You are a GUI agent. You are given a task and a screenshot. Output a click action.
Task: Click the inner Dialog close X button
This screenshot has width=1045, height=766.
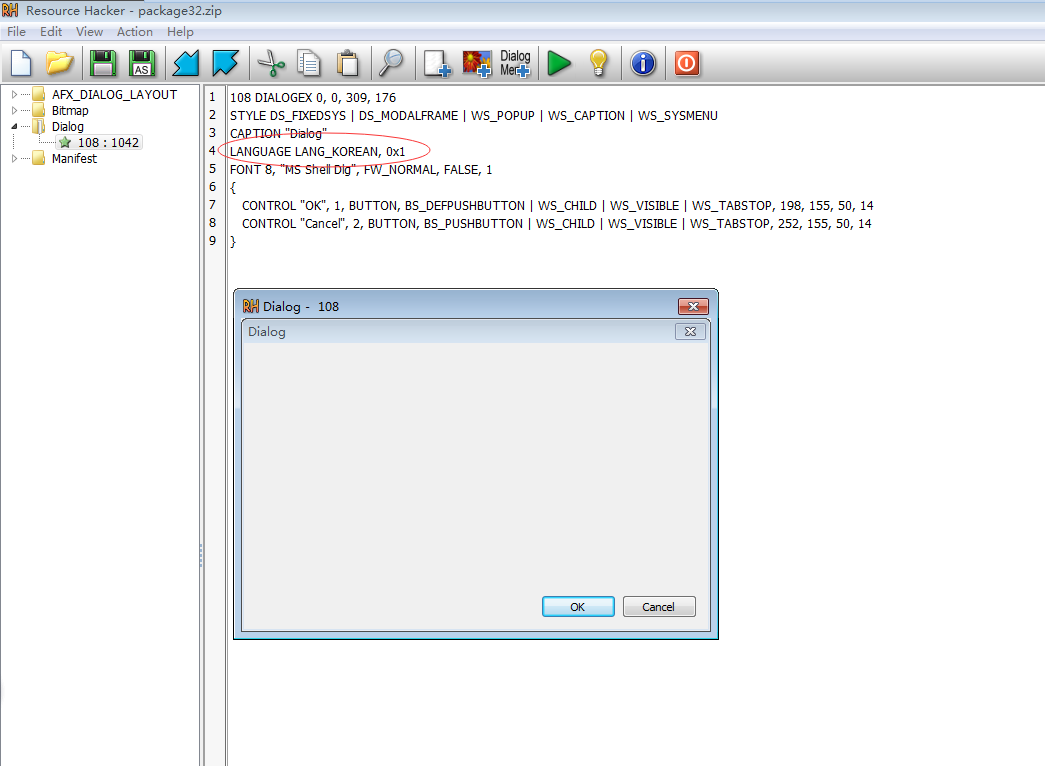click(690, 331)
